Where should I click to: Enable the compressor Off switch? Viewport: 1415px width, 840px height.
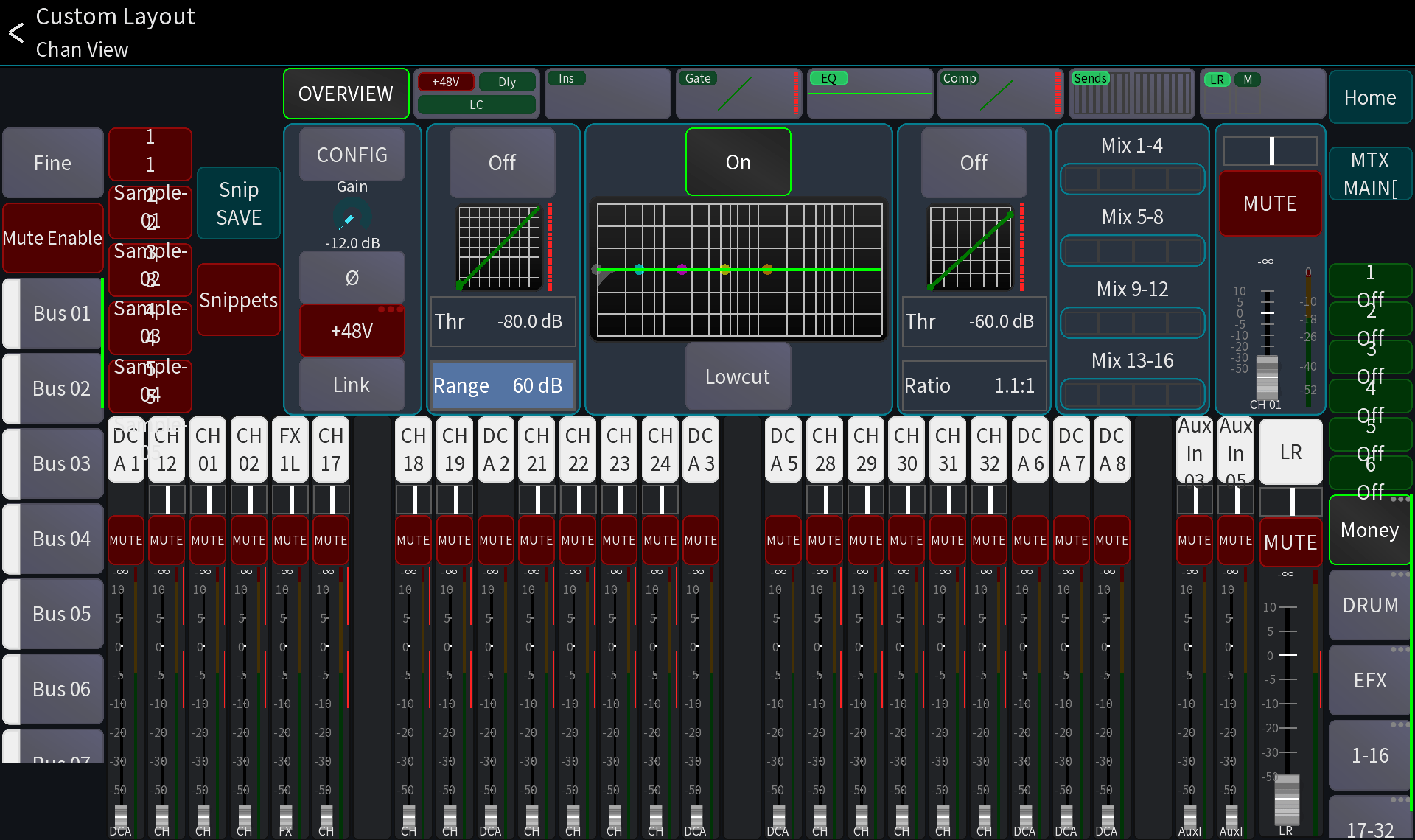click(973, 162)
